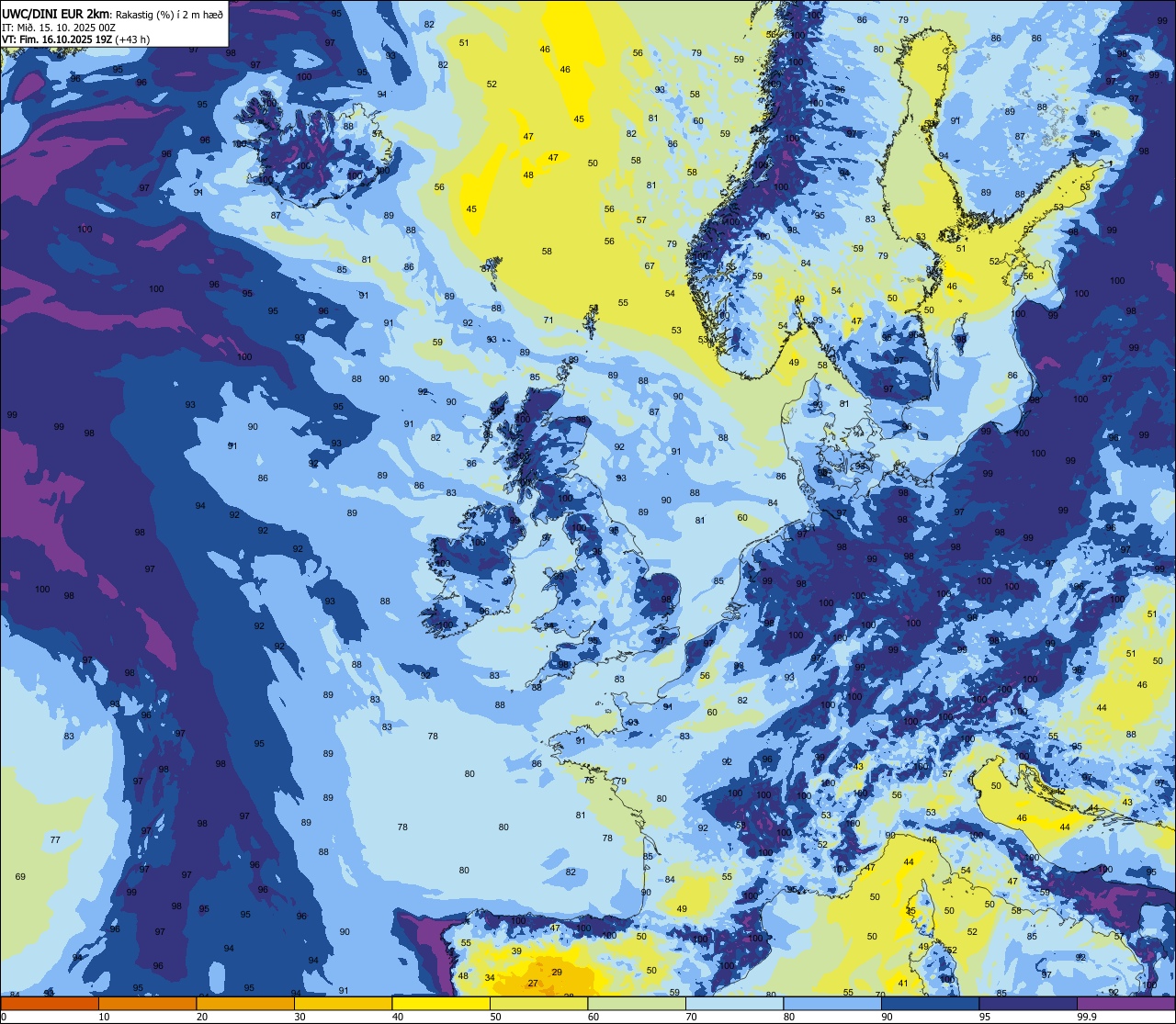
Task: Click the 'IT: Mið. 15. 10. 2025 00Z' line
Action: click(x=59, y=28)
